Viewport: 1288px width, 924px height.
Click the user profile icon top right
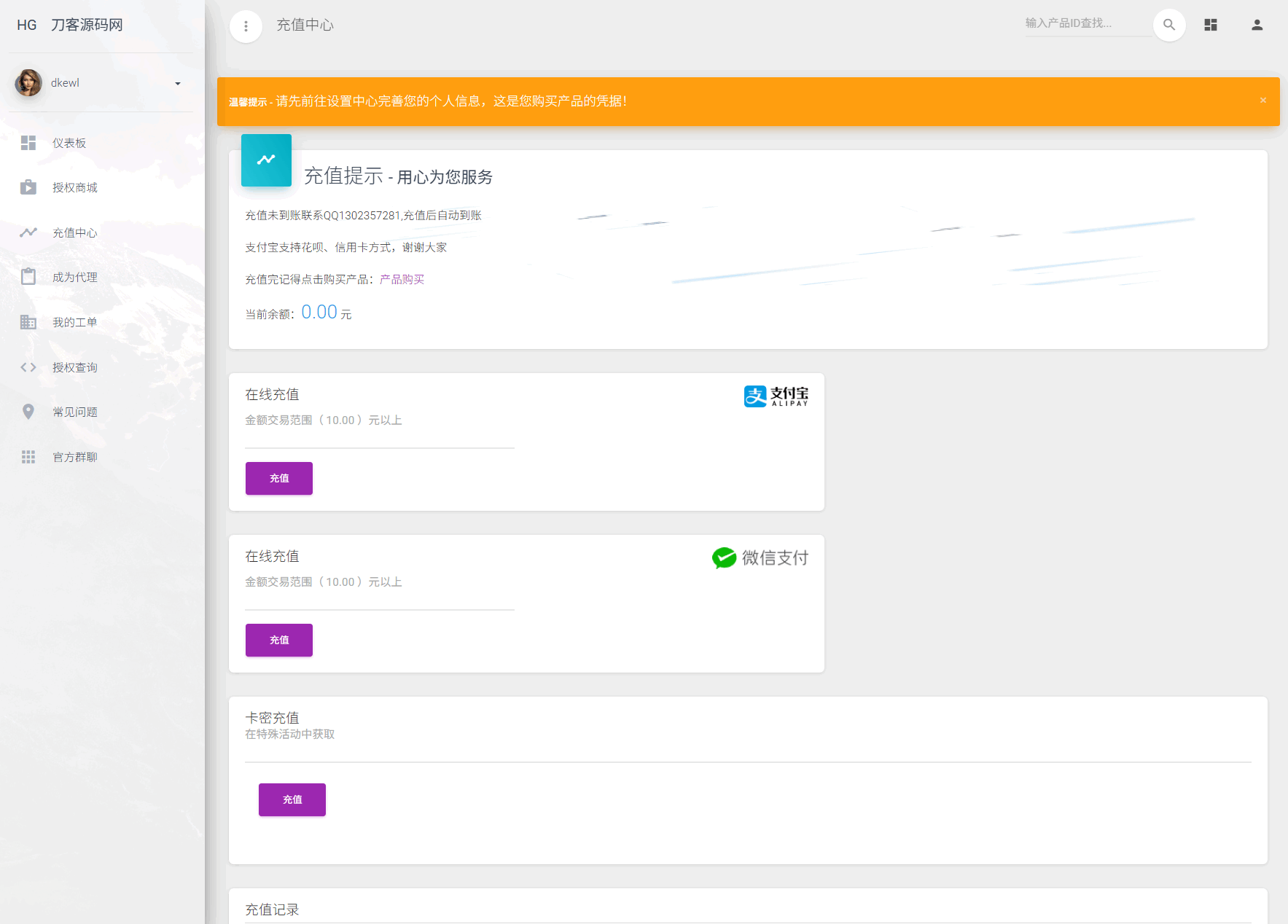click(1257, 24)
